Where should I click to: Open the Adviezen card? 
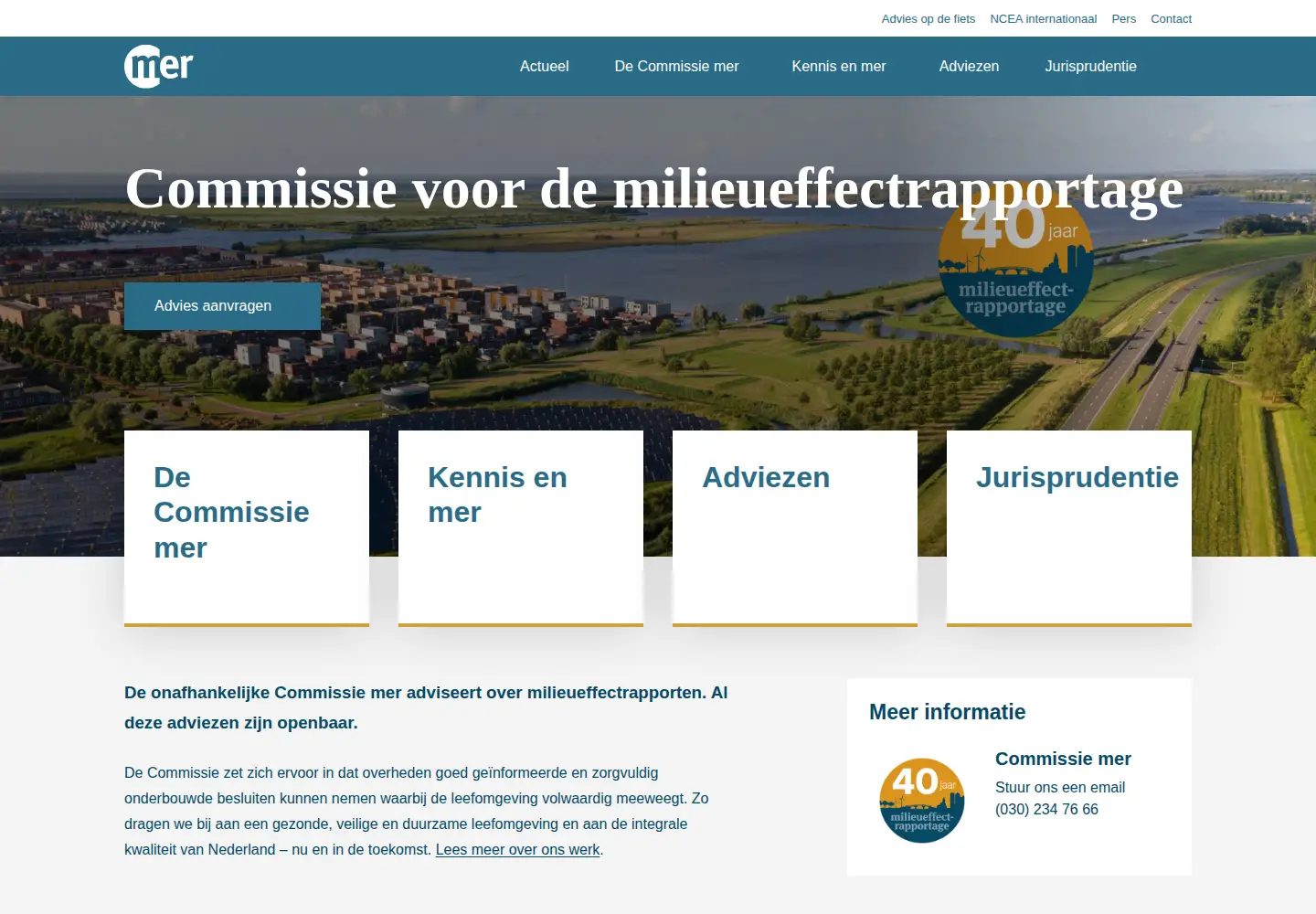coord(795,528)
